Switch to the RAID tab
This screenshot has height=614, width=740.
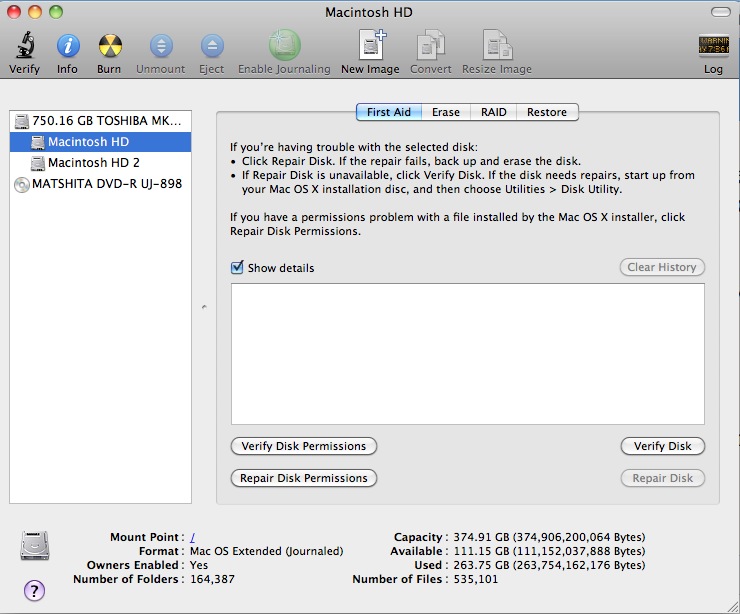pyautogui.click(x=494, y=112)
